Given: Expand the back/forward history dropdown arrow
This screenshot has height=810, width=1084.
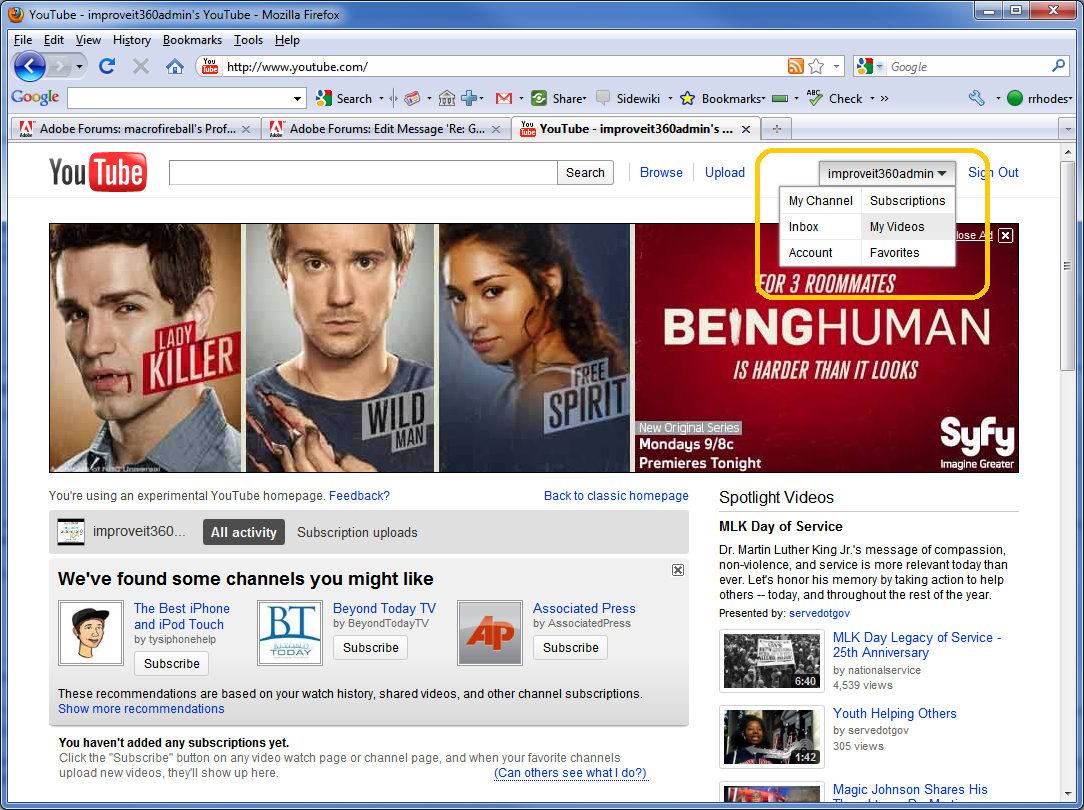Looking at the screenshot, I should click(80, 66).
